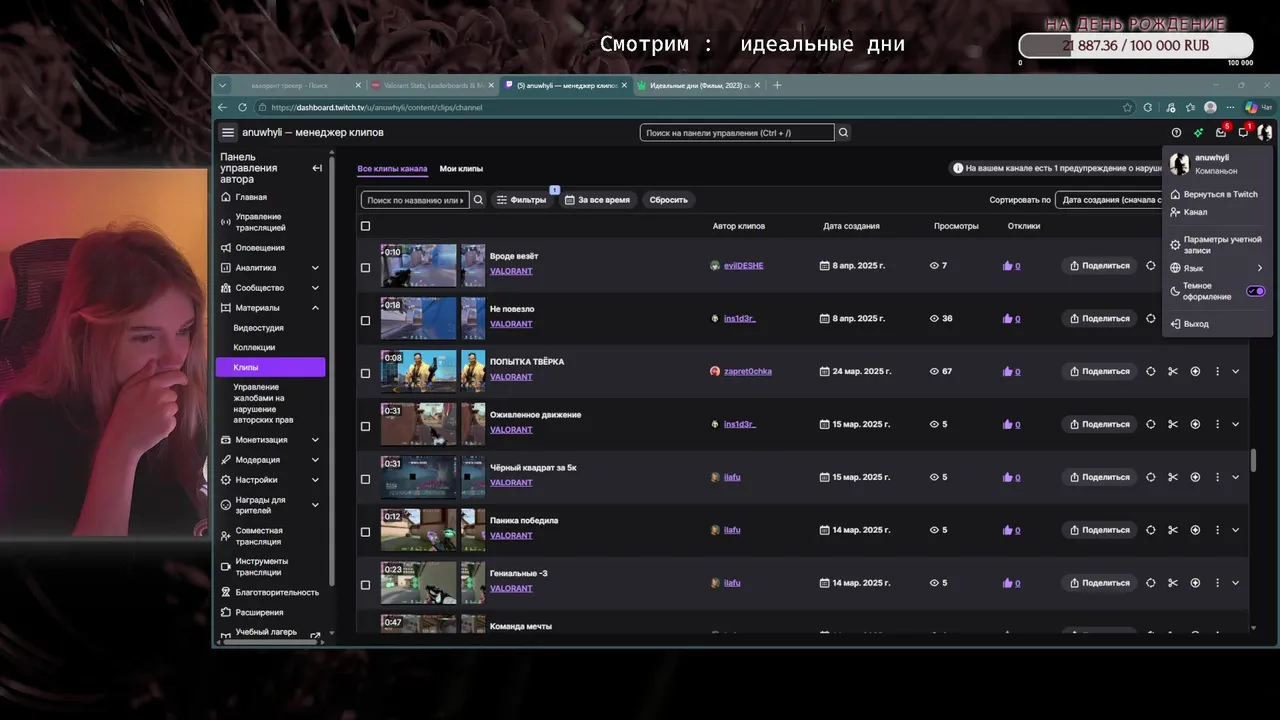The height and width of the screenshot is (720, 1280).
Task: Click the thumbs-up likes icon on Не повезло row
Action: tap(1007, 319)
